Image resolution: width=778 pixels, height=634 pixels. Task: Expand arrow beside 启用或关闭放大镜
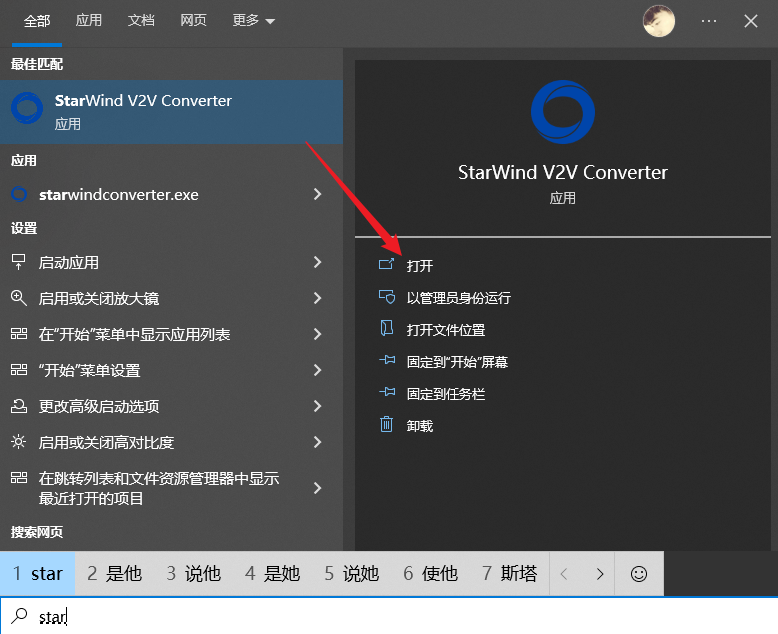(318, 298)
